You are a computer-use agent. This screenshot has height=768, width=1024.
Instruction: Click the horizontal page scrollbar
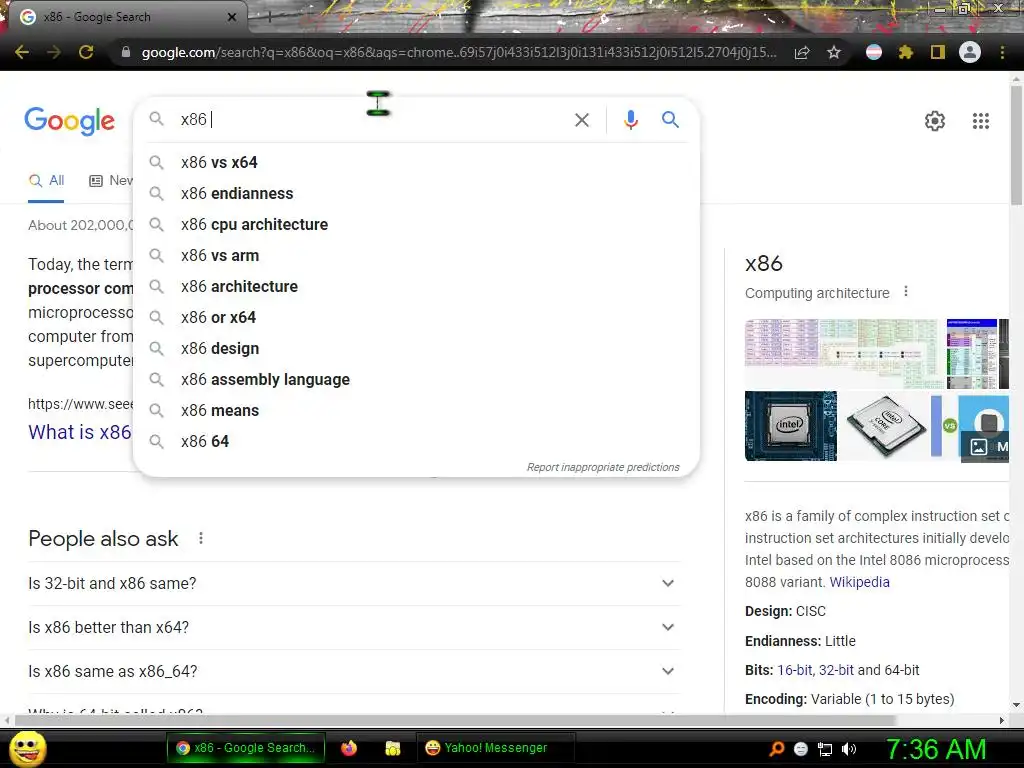[x=454, y=720]
